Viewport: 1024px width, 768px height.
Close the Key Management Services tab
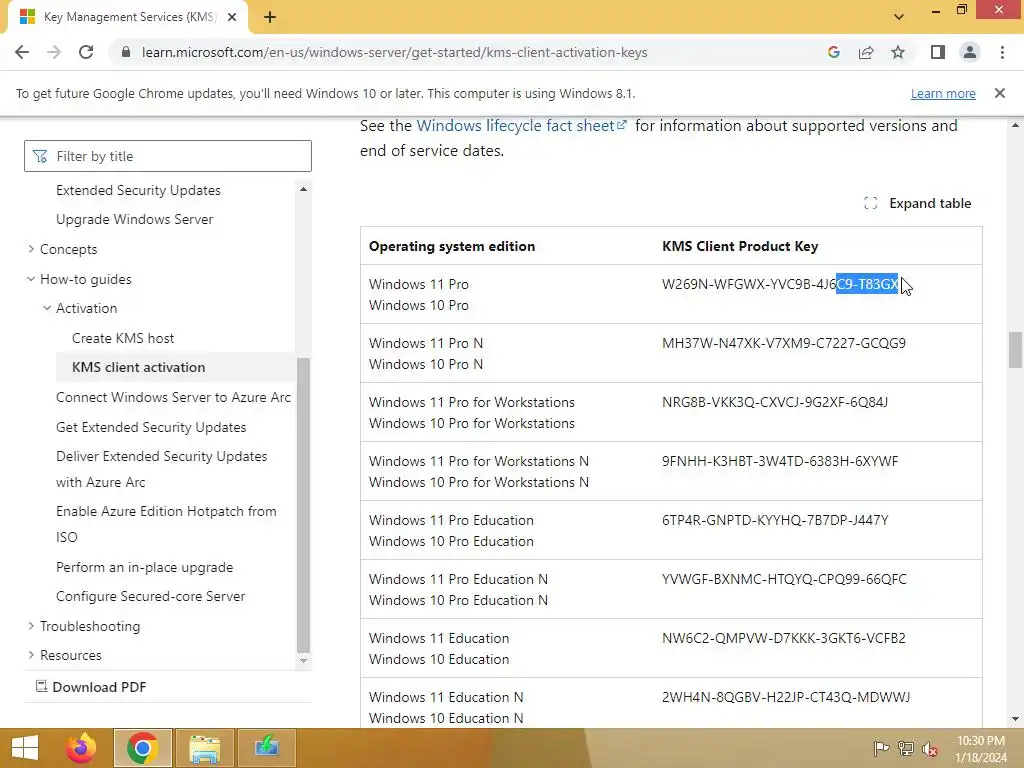click(x=232, y=17)
